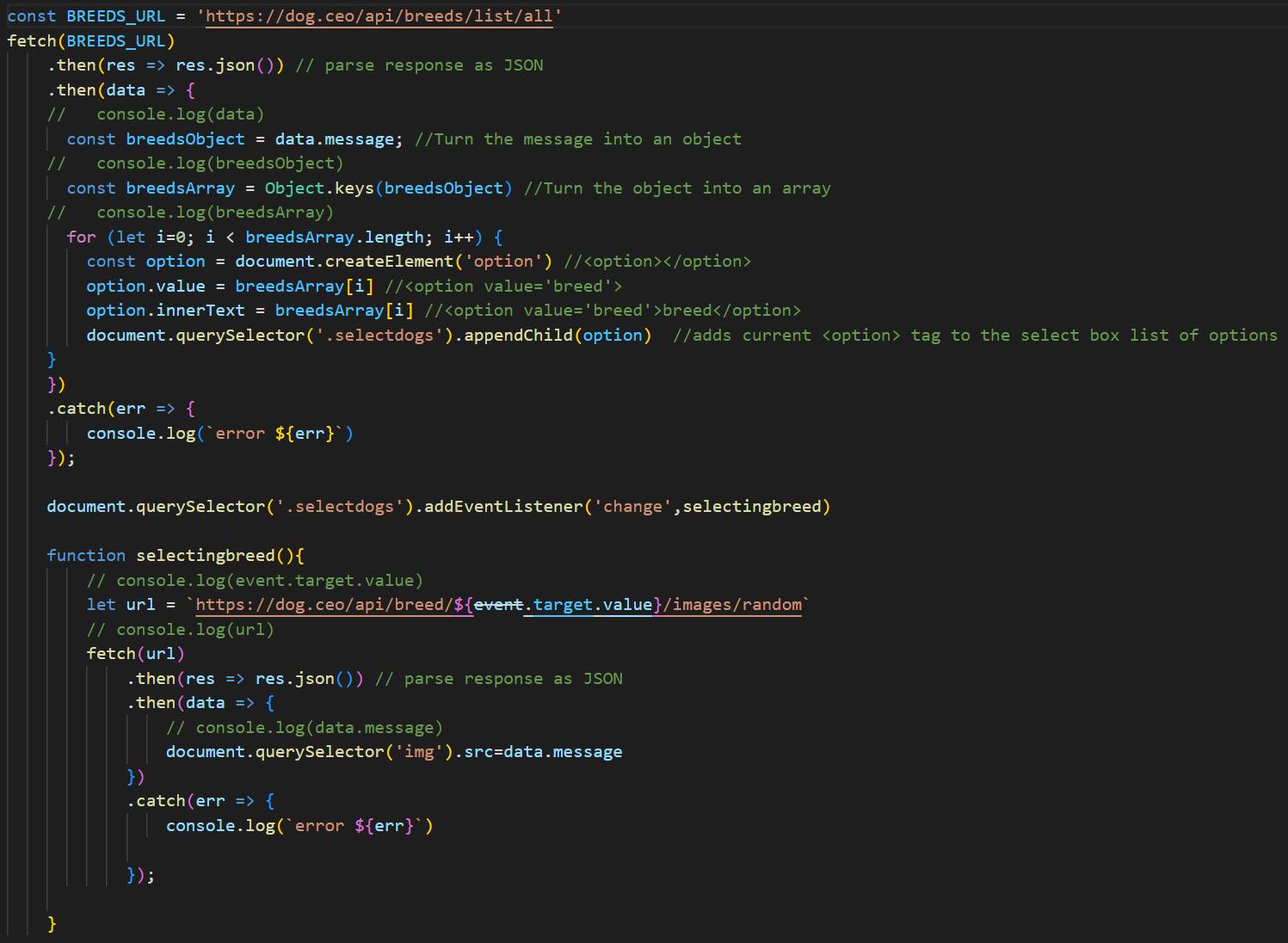The image size is (1288, 943).
Task: Open the breeds list URL link
Action: tap(379, 16)
